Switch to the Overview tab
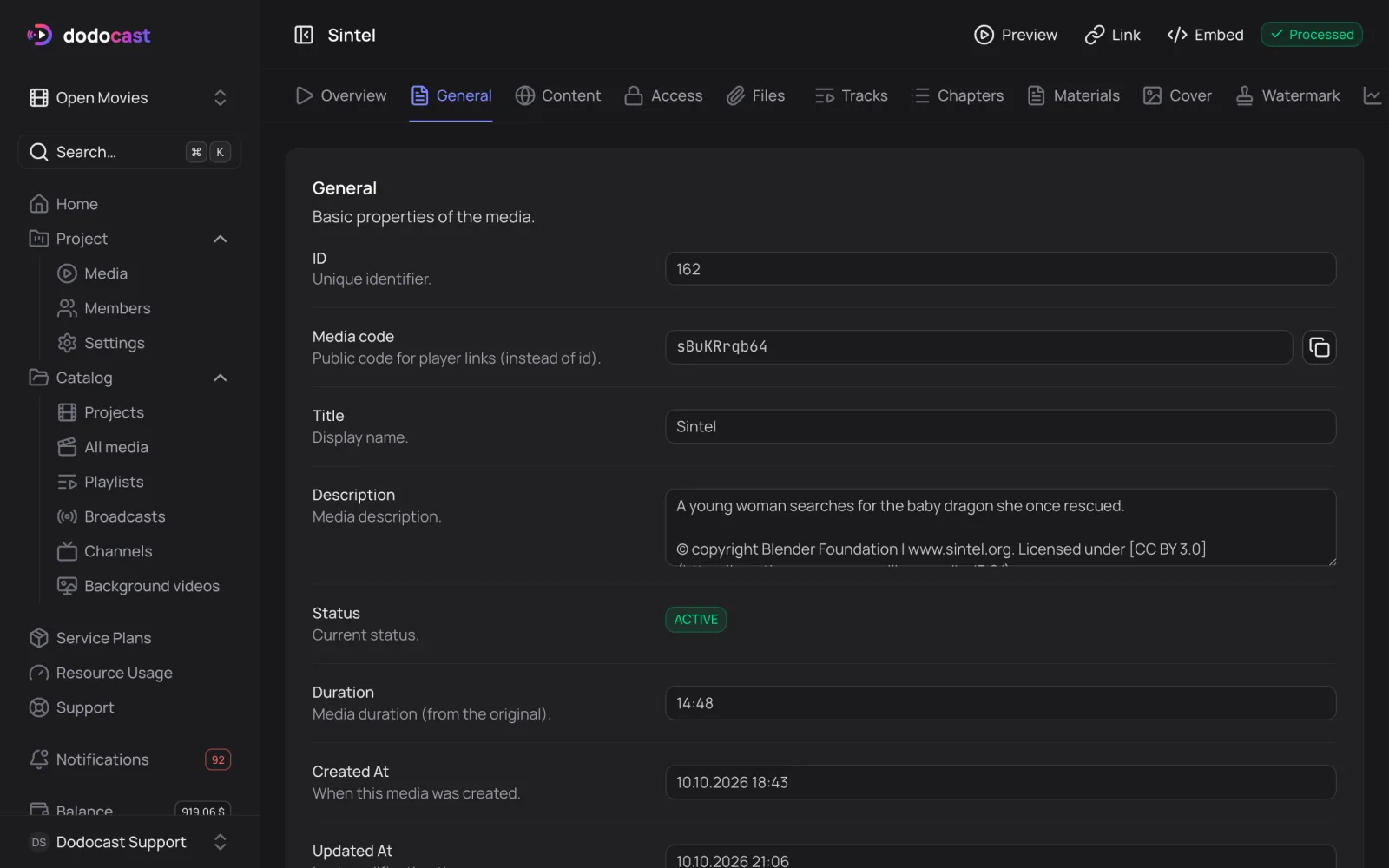Screen dimensions: 1389x868 tap(341, 95)
